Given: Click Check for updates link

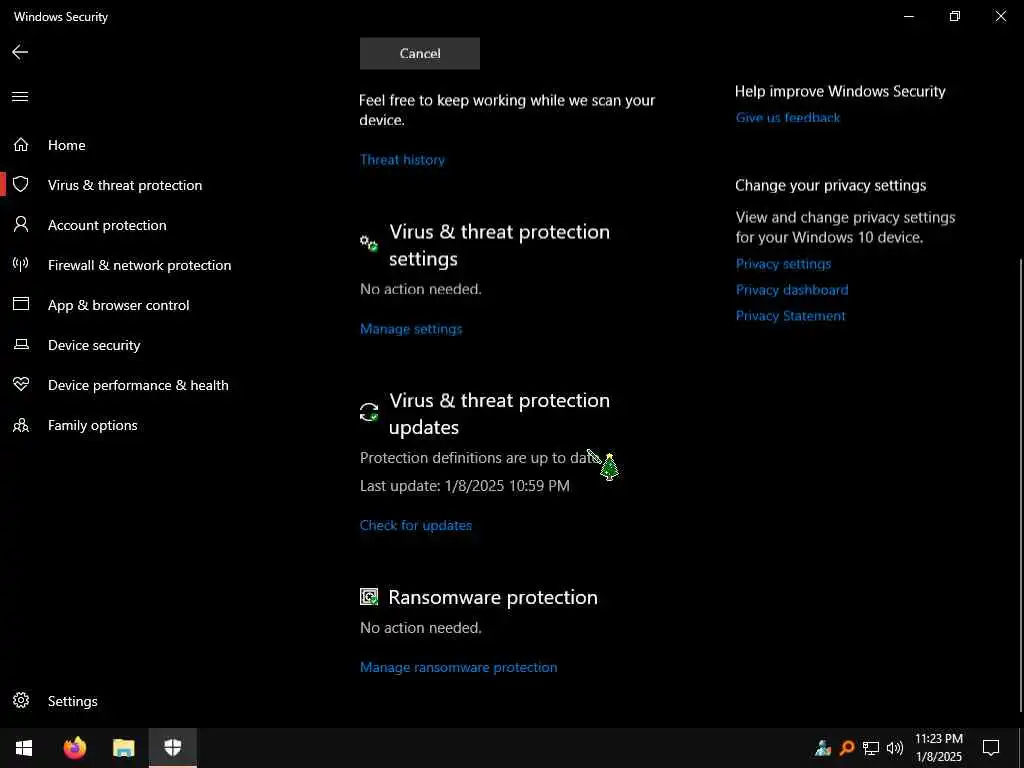Looking at the screenshot, I should point(415,525).
